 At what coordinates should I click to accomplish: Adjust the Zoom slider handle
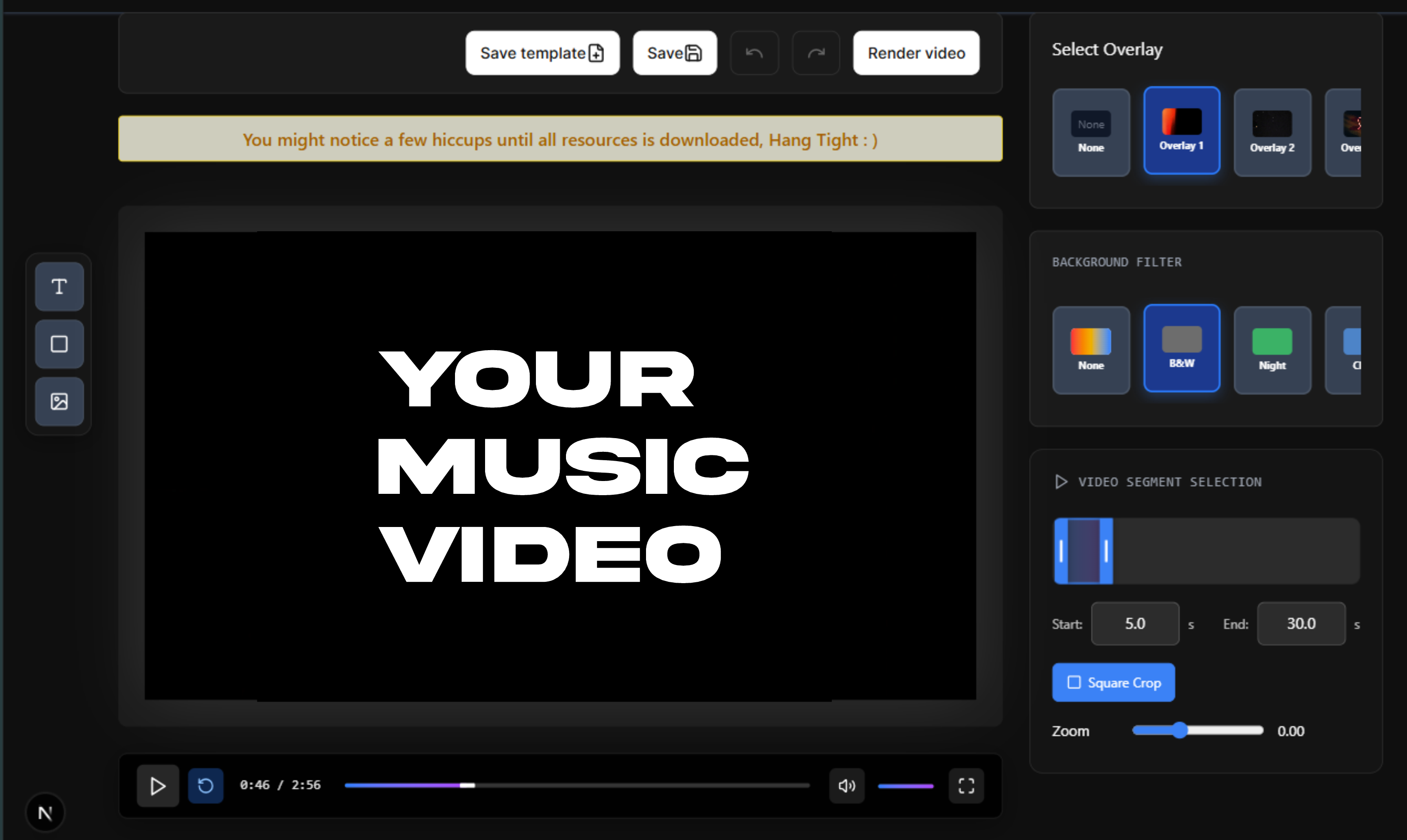(x=1179, y=730)
